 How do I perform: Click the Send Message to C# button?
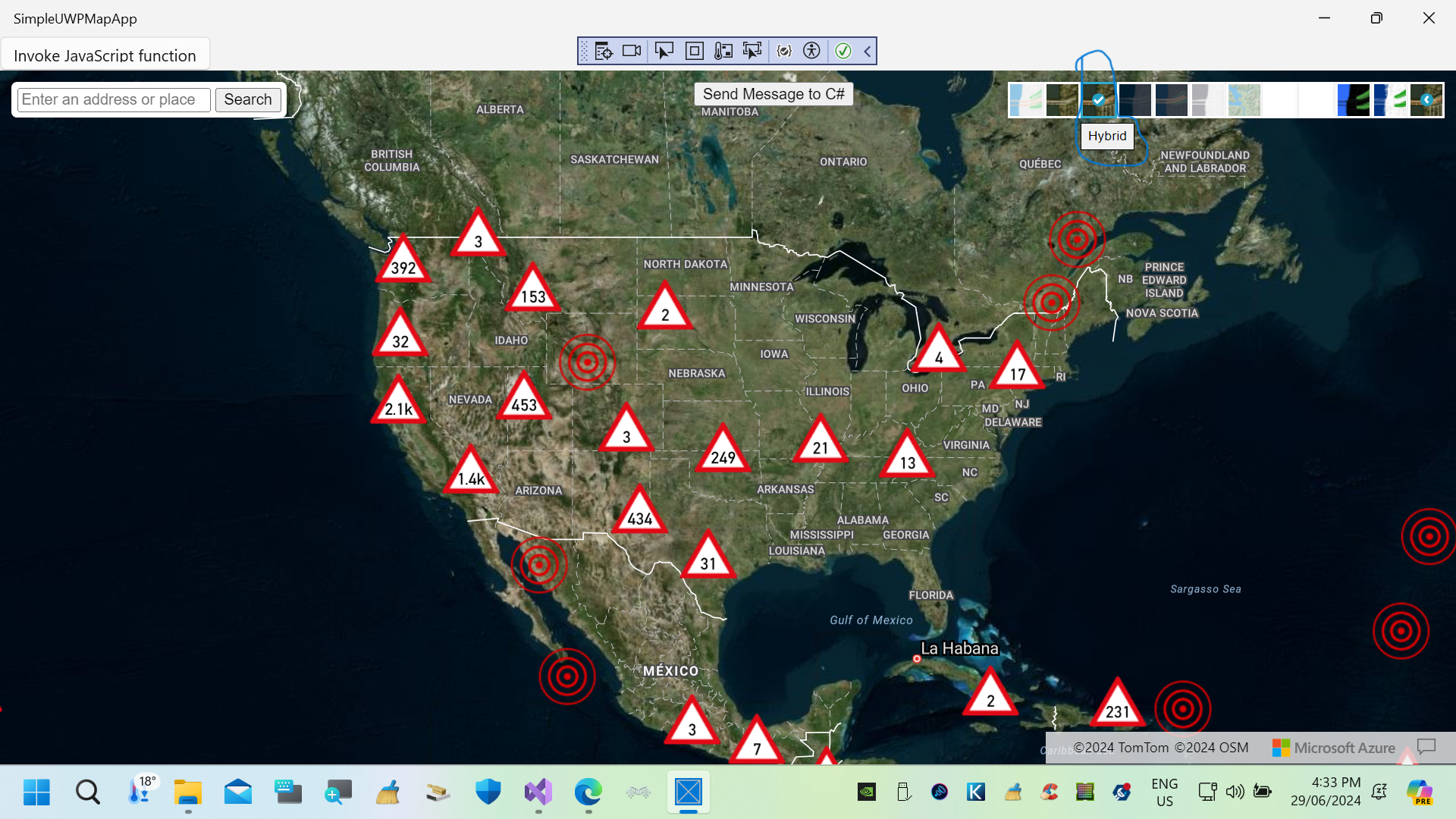coord(773,93)
